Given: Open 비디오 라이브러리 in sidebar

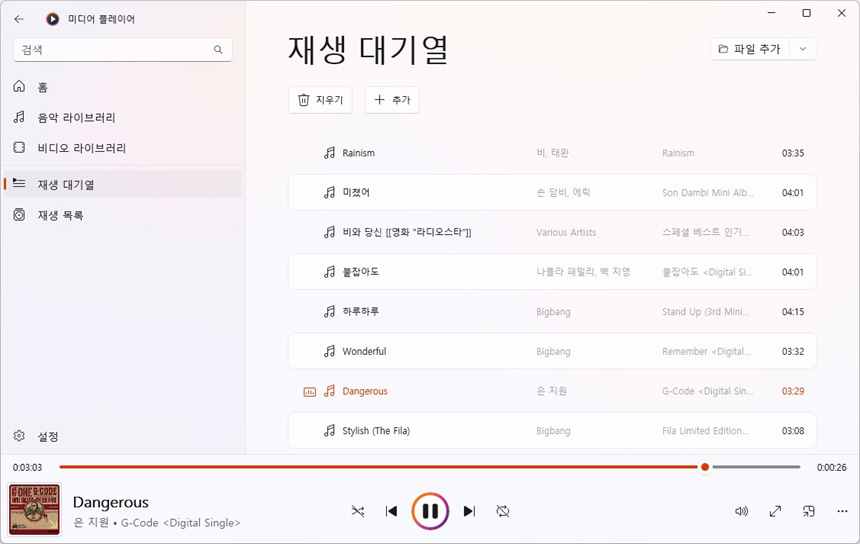Looking at the screenshot, I should coord(82,148).
